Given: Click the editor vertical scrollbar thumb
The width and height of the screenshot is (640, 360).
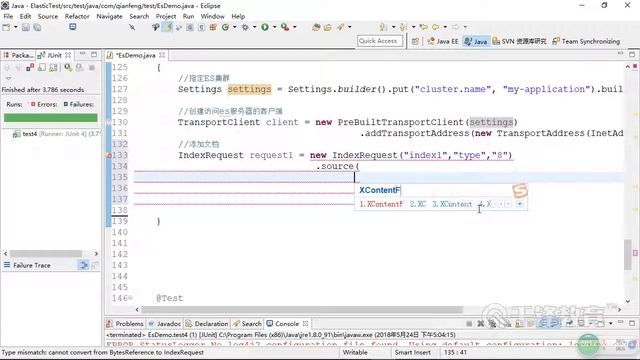Looking at the screenshot, I should click(x=628, y=255).
